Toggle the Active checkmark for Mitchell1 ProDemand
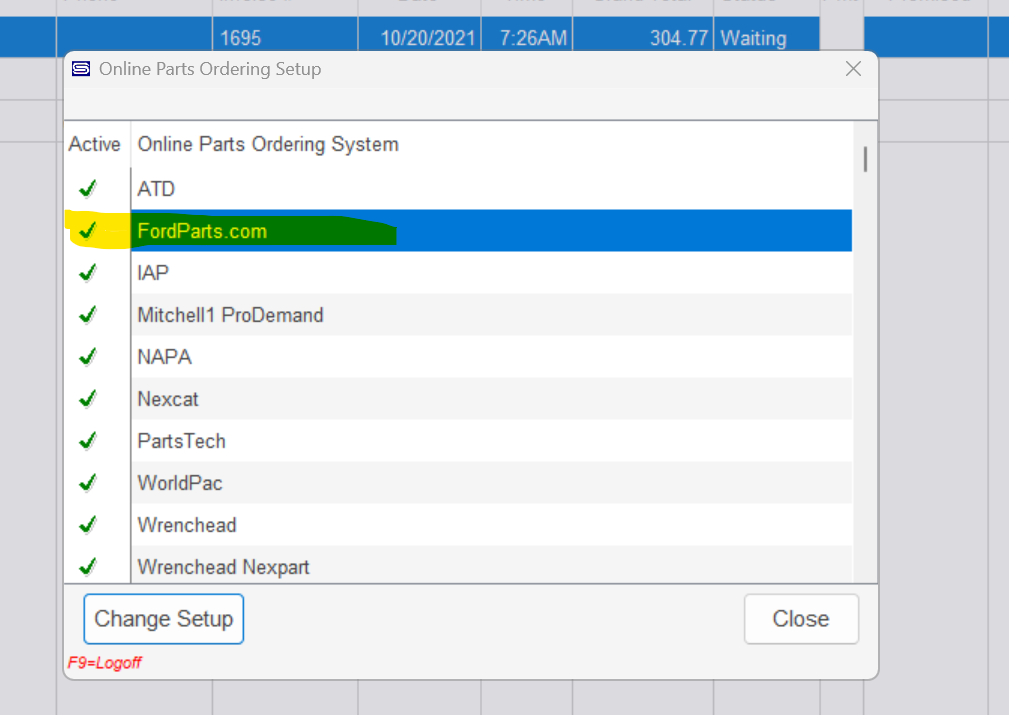 coord(88,315)
